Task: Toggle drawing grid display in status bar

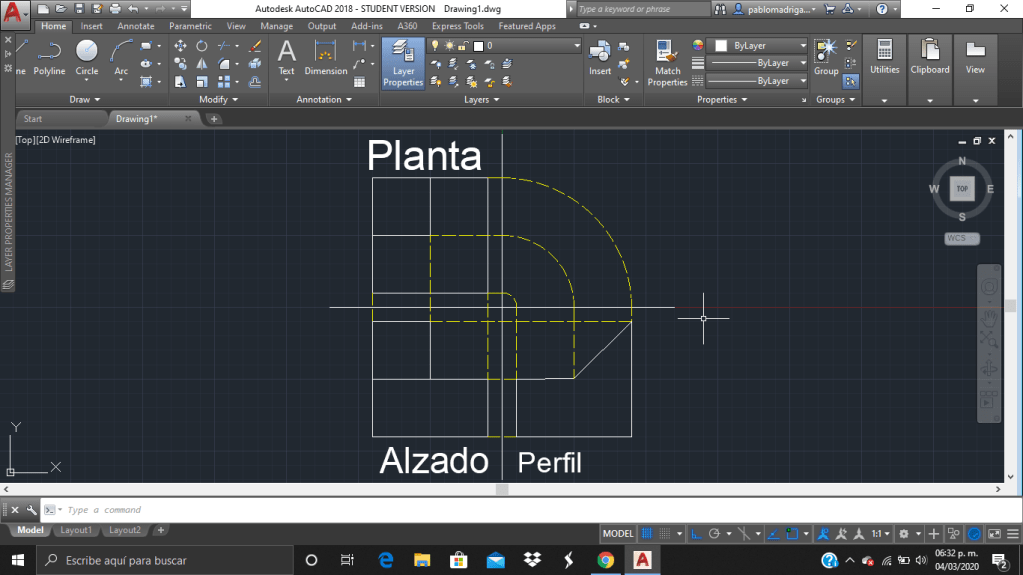Action: [647, 534]
